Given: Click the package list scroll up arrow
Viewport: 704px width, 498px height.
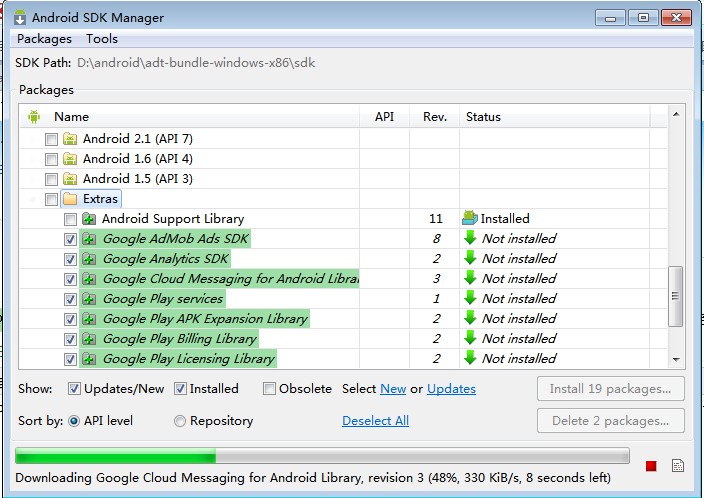Looking at the screenshot, I should (676, 114).
